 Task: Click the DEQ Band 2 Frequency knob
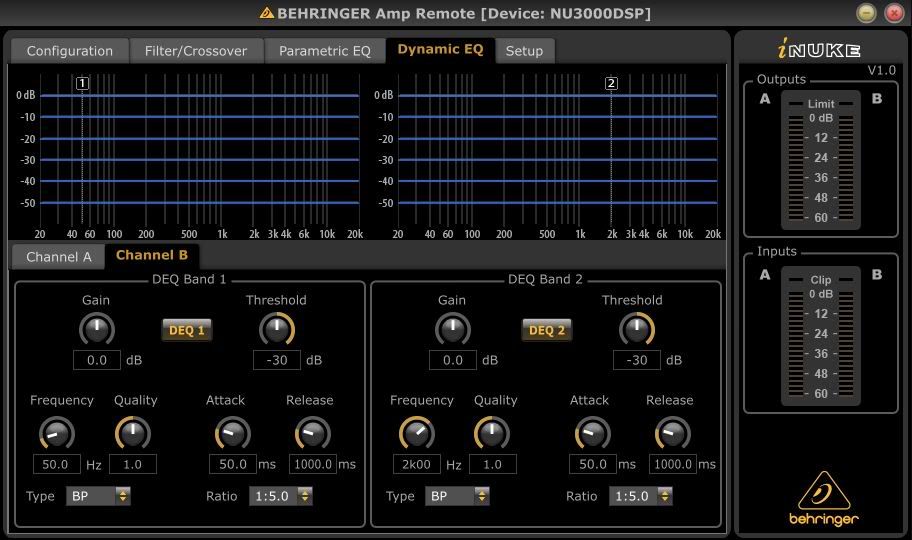click(x=416, y=434)
